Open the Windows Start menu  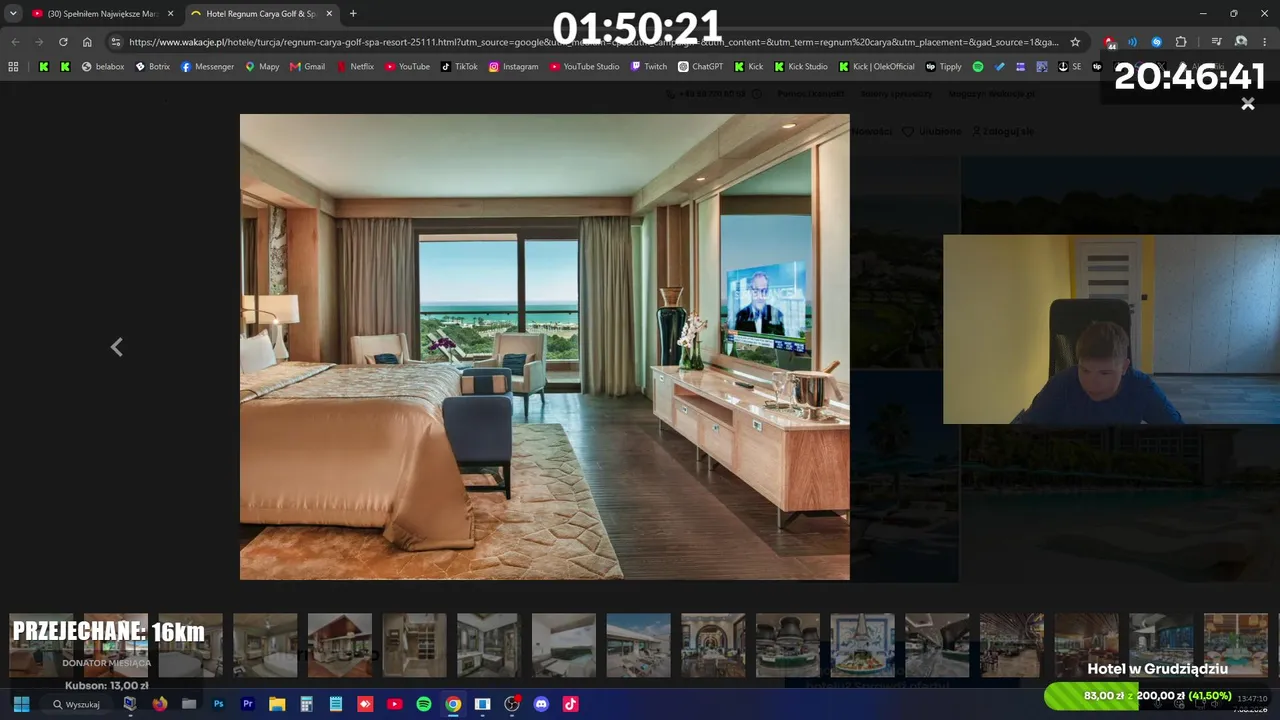click(21, 704)
